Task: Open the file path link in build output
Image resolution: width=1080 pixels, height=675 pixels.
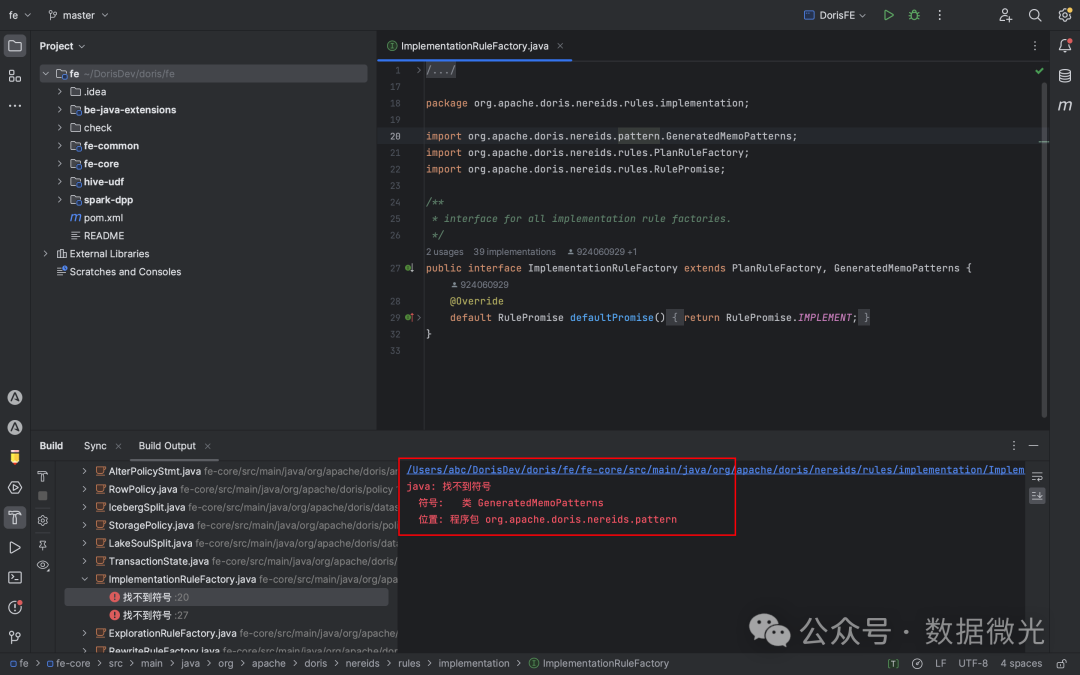Action: [x=715, y=470]
